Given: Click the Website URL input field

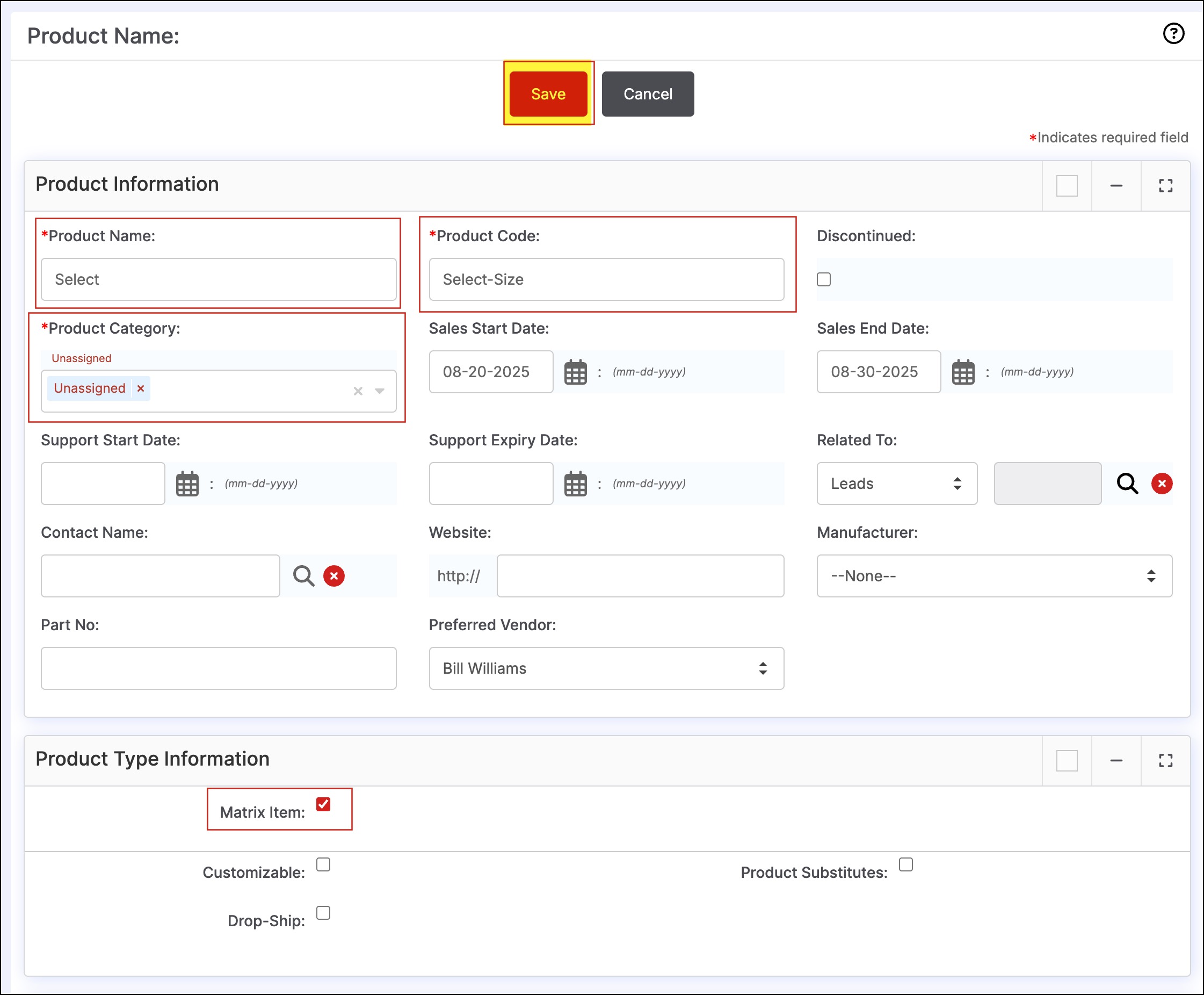Looking at the screenshot, I should pos(640,576).
